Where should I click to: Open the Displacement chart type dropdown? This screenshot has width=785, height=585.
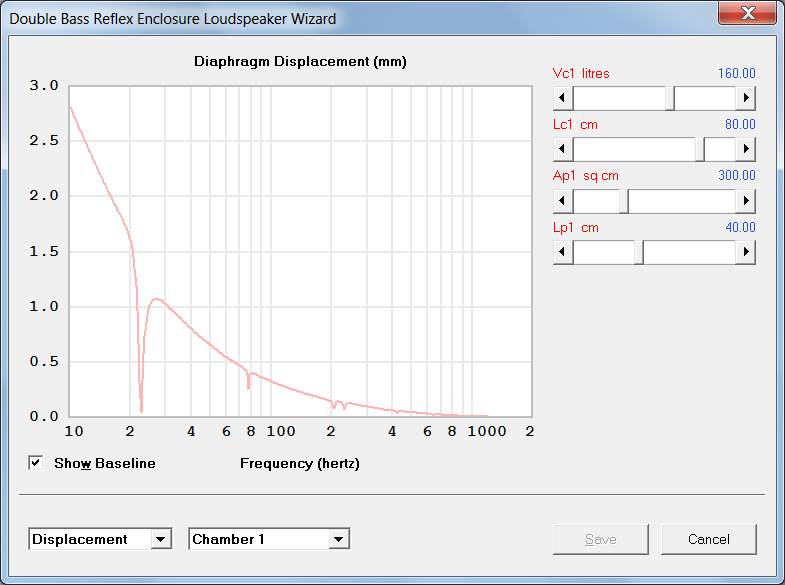161,539
